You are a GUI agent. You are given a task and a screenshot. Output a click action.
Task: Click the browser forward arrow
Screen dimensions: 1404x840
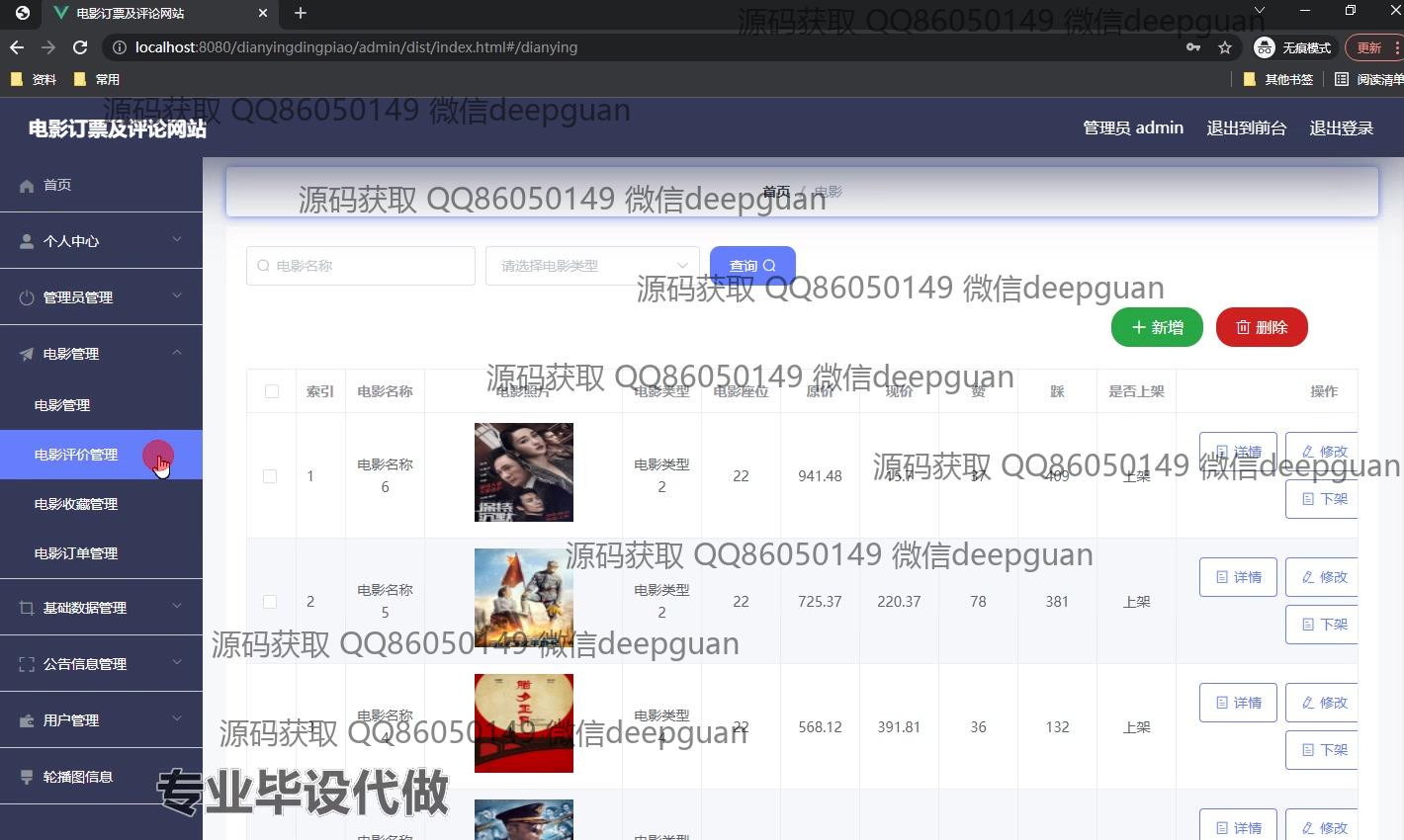point(48,47)
